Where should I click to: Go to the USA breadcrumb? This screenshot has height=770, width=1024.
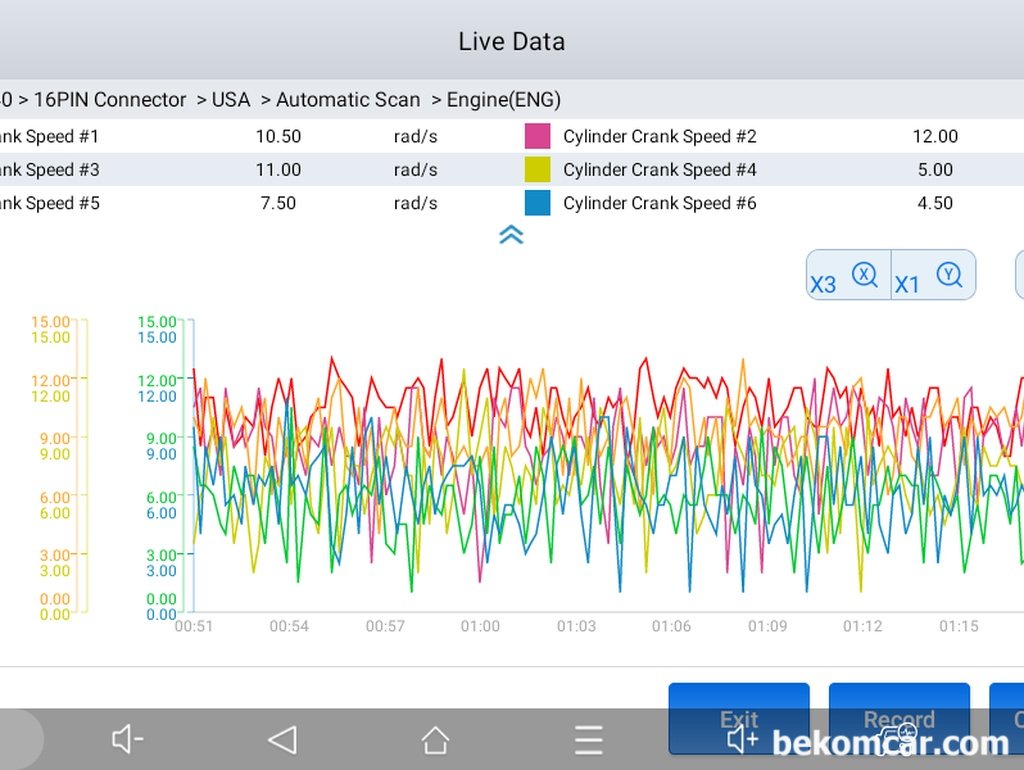(x=231, y=99)
